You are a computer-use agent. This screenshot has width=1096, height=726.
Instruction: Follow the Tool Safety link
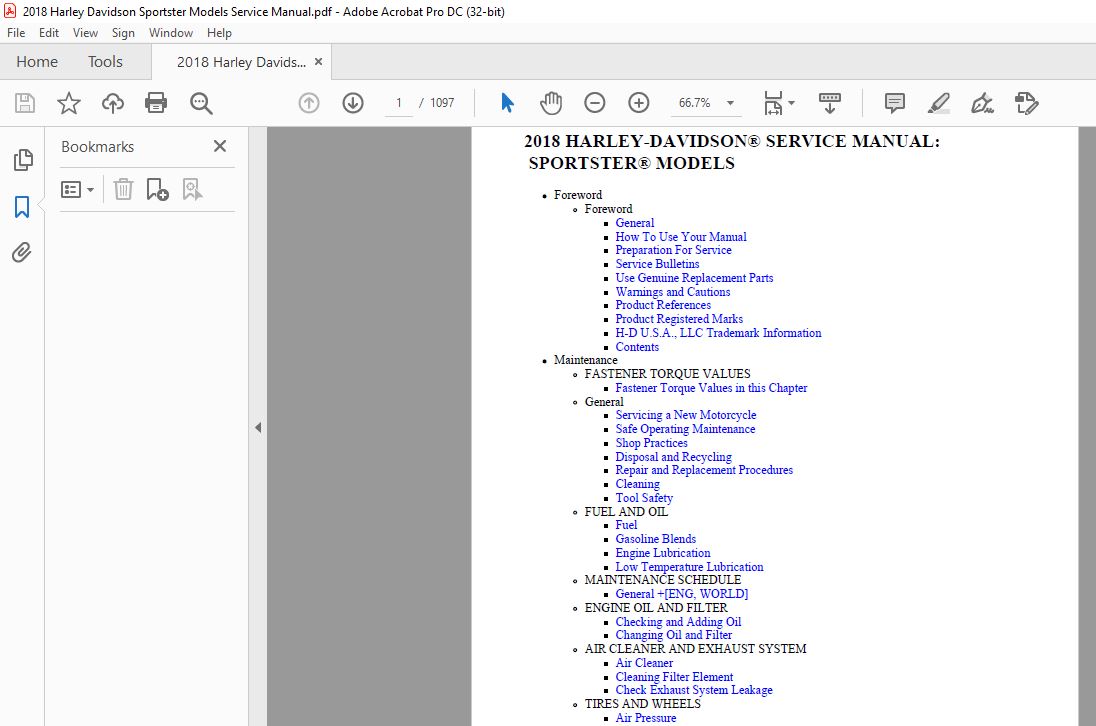click(x=644, y=498)
